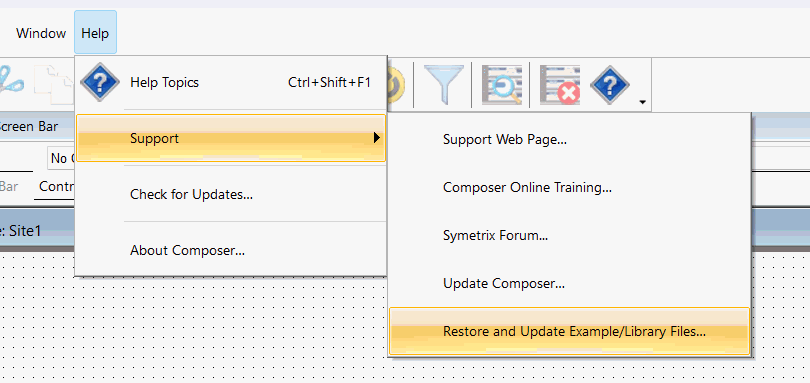Choose Check for Updates...
Image resolution: width=810 pixels, height=383 pixels.
tap(231, 194)
